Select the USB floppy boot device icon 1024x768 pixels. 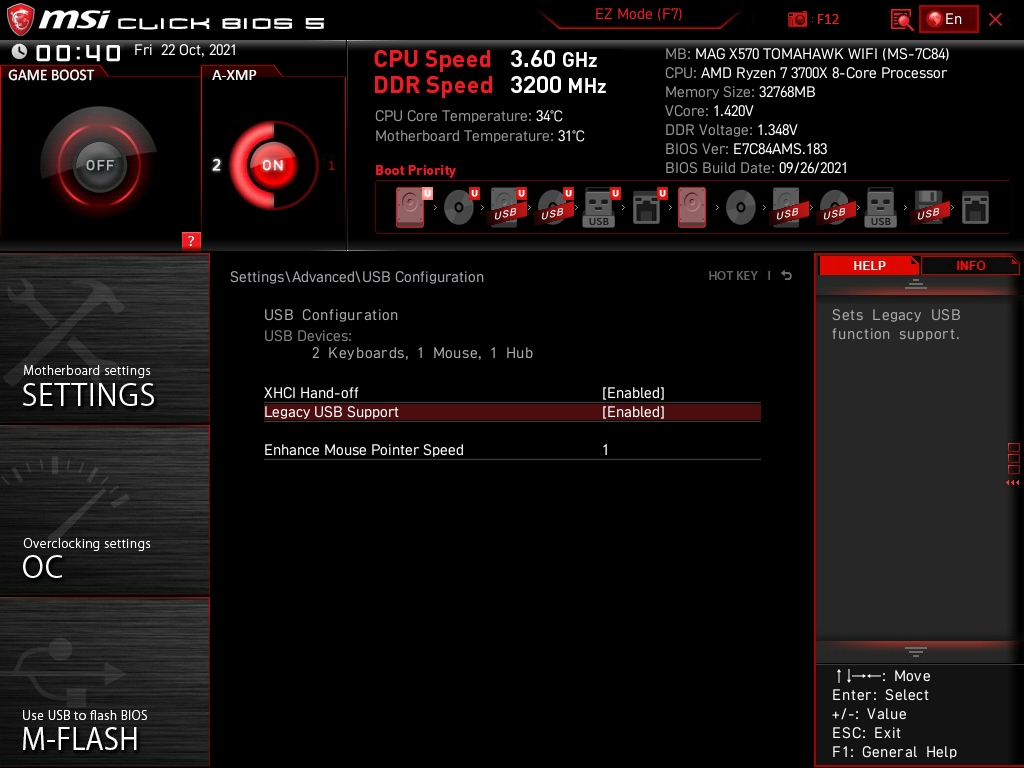click(928, 207)
